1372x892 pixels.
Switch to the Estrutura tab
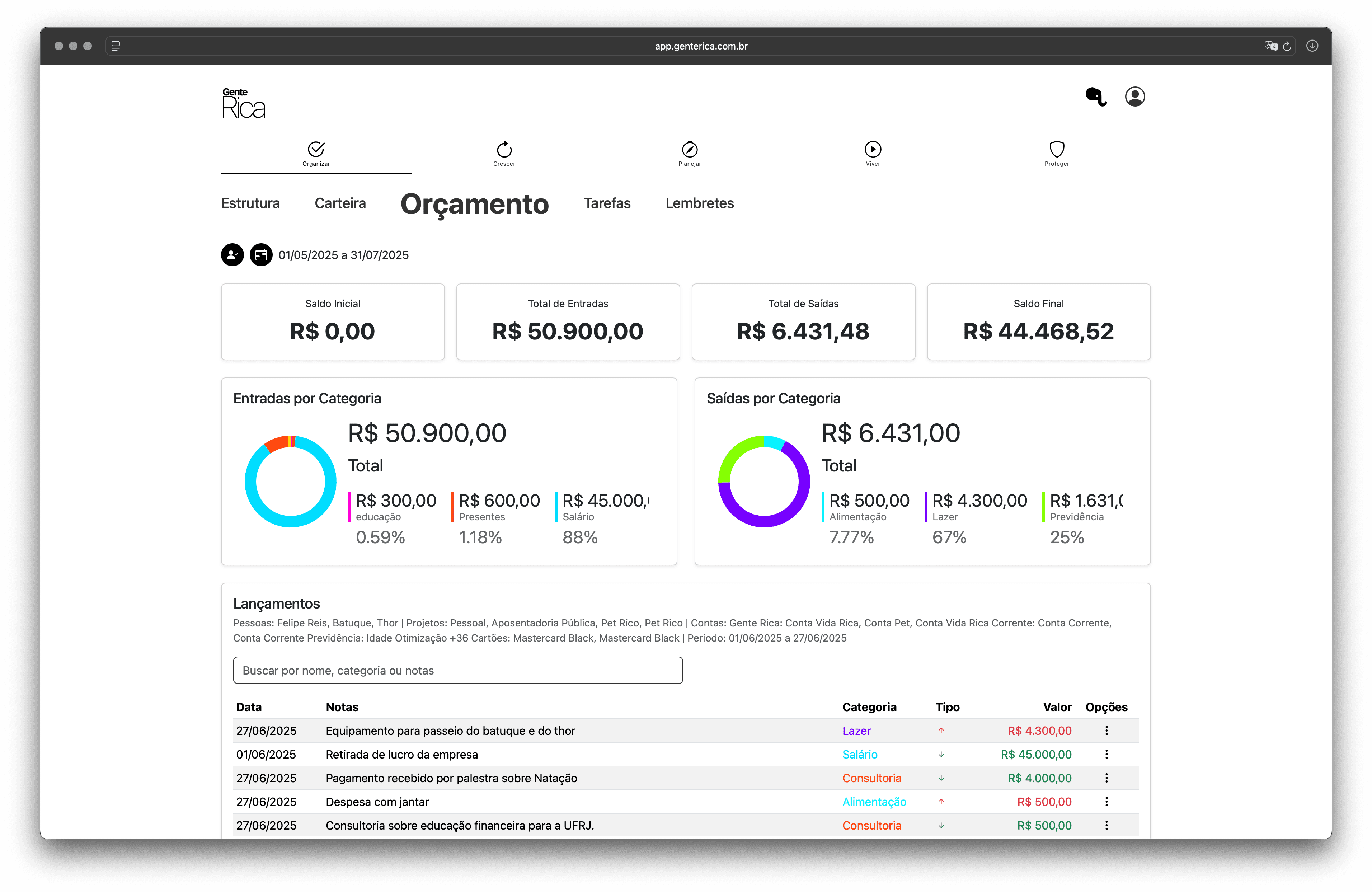pyautogui.click(x=250, y=203)
